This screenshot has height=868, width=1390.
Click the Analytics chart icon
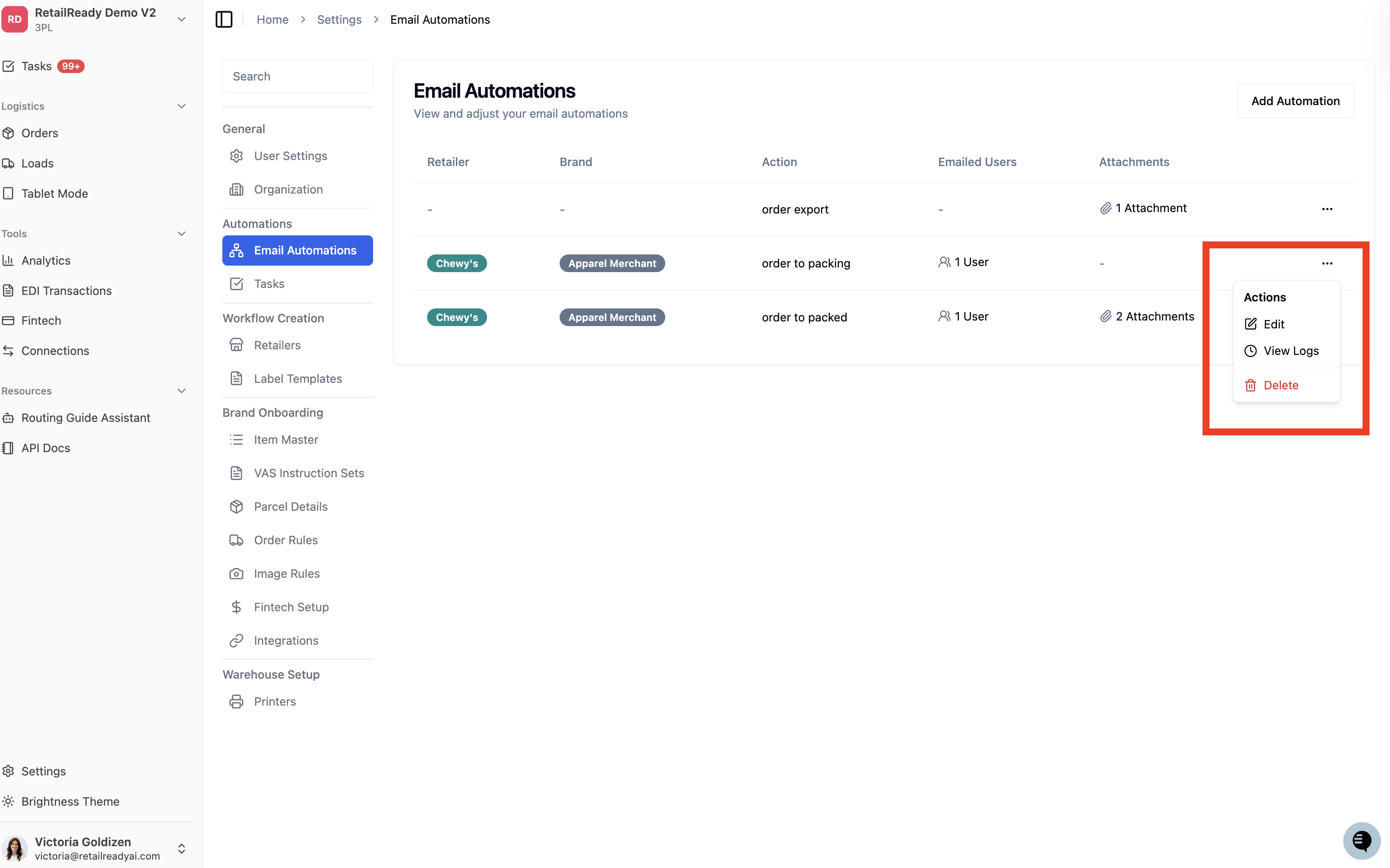tap(8, 260)
